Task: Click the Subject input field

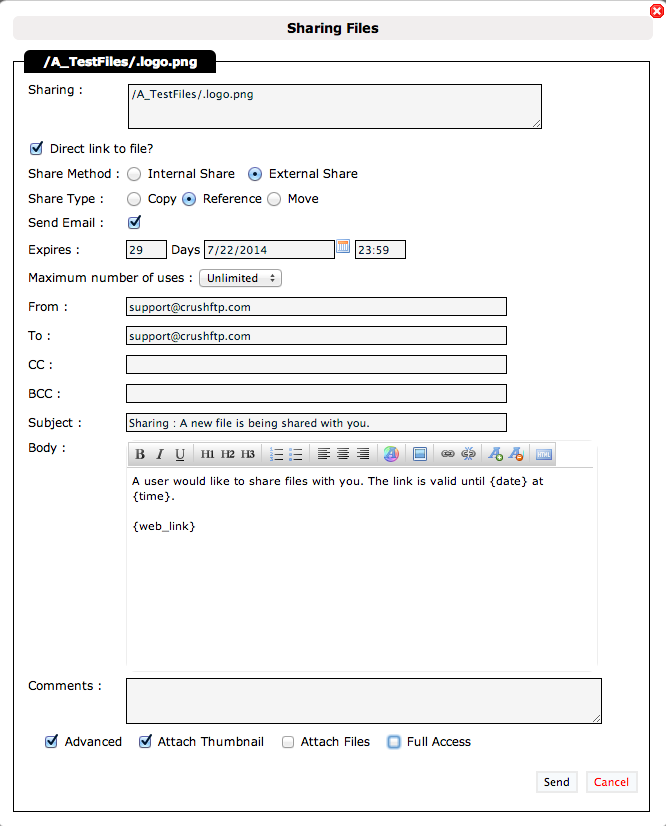Action: [x=316, y=422]
